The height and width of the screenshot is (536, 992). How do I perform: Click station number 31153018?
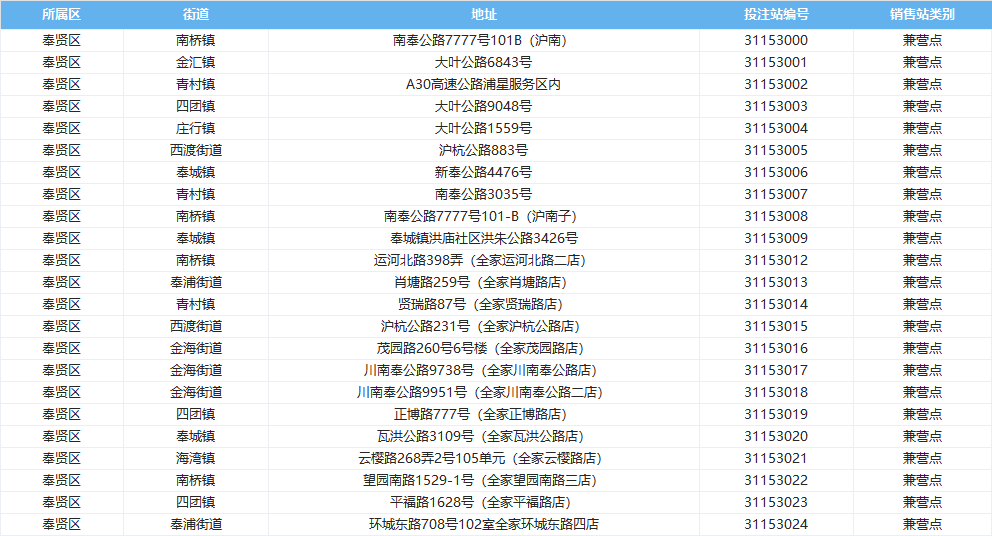pyautogui.click(x=776, y=392)
